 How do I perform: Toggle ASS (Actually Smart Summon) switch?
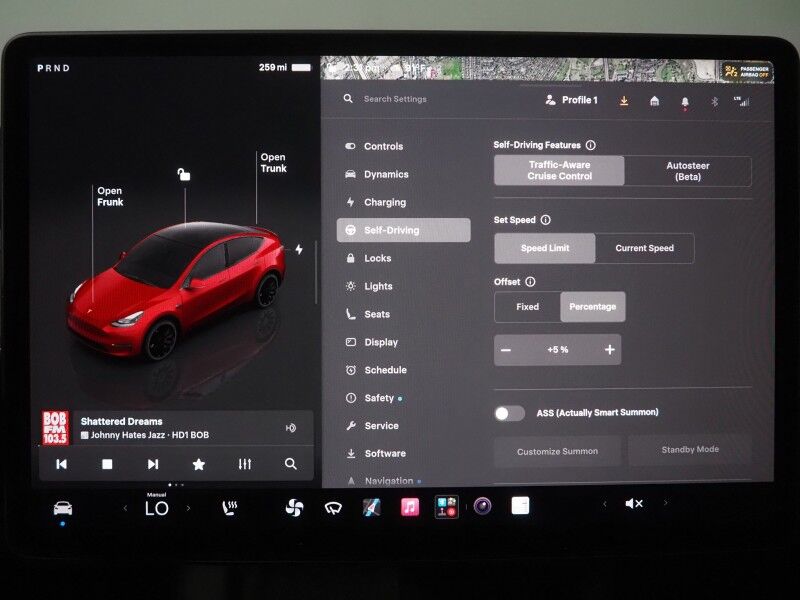(509, 413)
